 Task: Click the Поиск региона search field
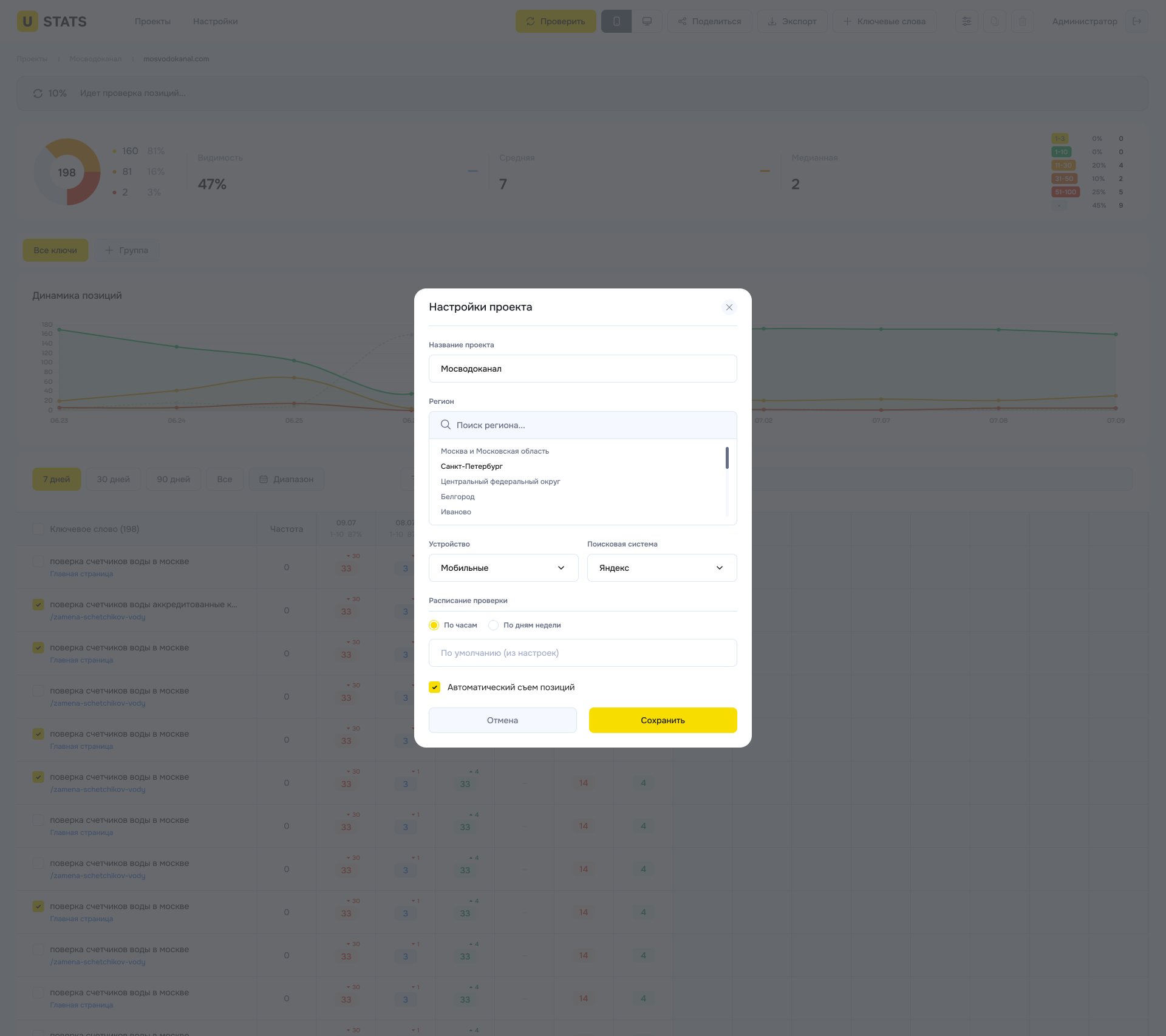tap(582, 425)
